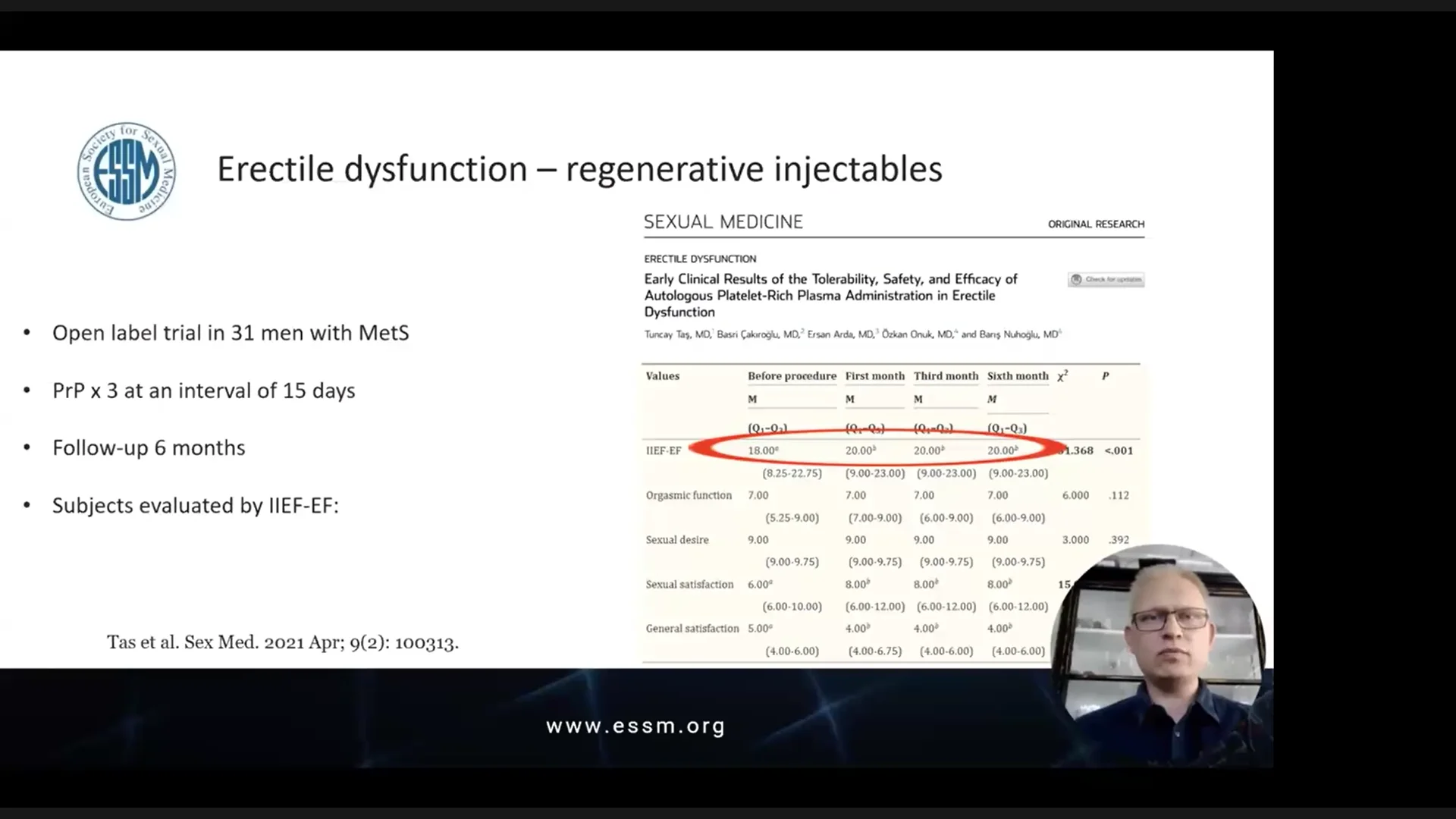
Task: Click the citation 'Tas et al. Sex Med. 2021 Apr'
Action: 283,643
